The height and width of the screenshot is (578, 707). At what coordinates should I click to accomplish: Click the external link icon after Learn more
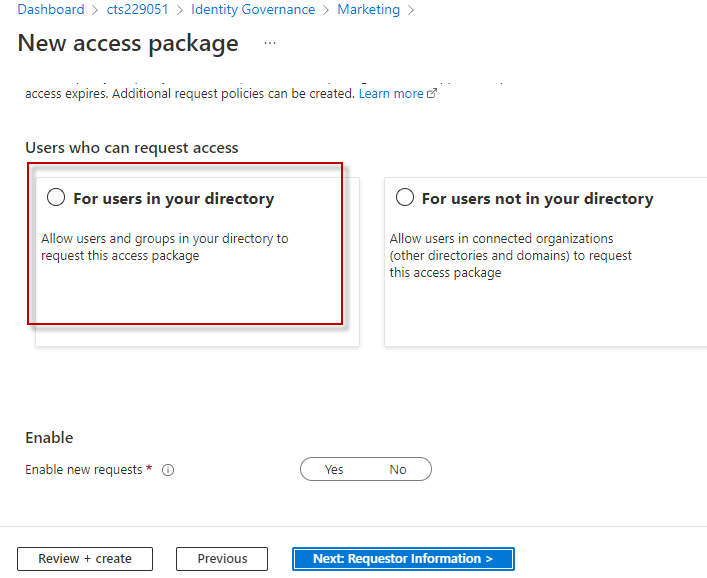(432, 94)
